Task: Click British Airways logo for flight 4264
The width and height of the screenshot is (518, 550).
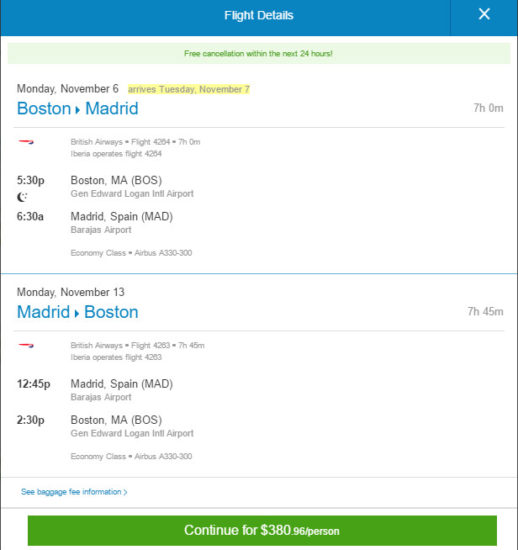Action: tap(26, 142)
